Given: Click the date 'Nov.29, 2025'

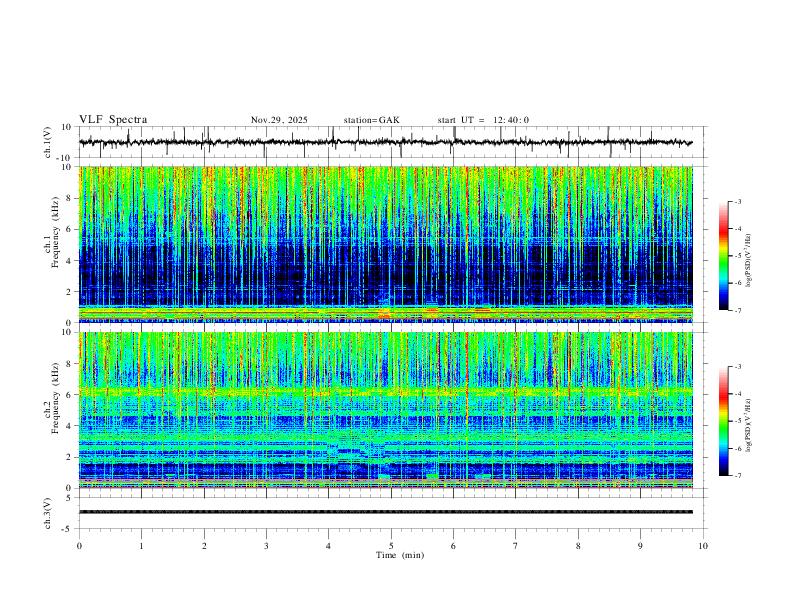Looking at the screenshot, I should [x=279, y=120].
